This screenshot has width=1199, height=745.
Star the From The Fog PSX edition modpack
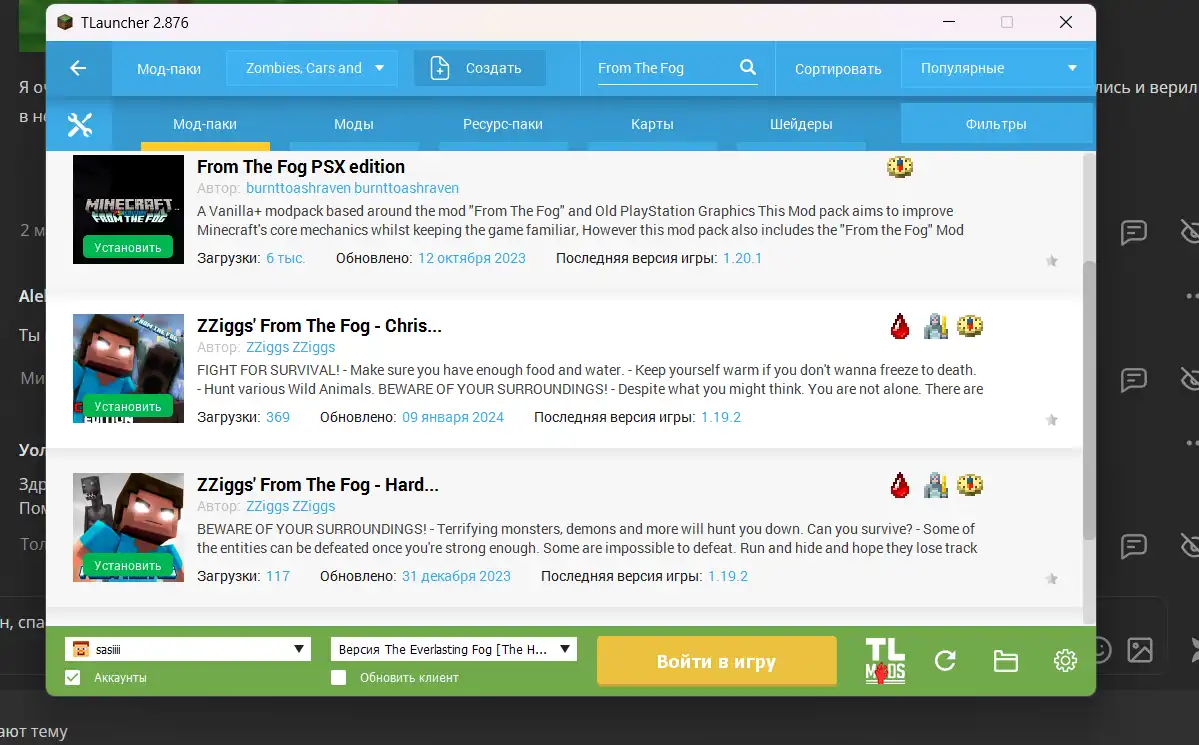[x=1051, y=261]
